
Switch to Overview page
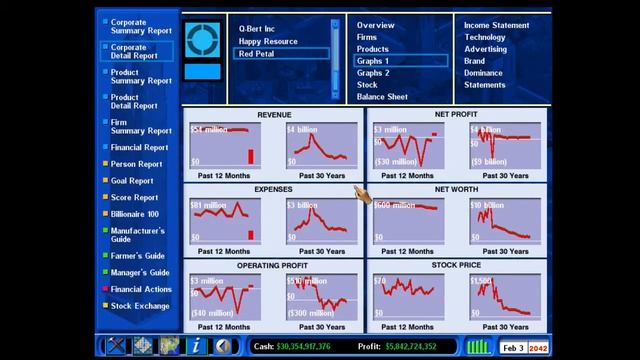pyautogui.click(x=376, y=25)
